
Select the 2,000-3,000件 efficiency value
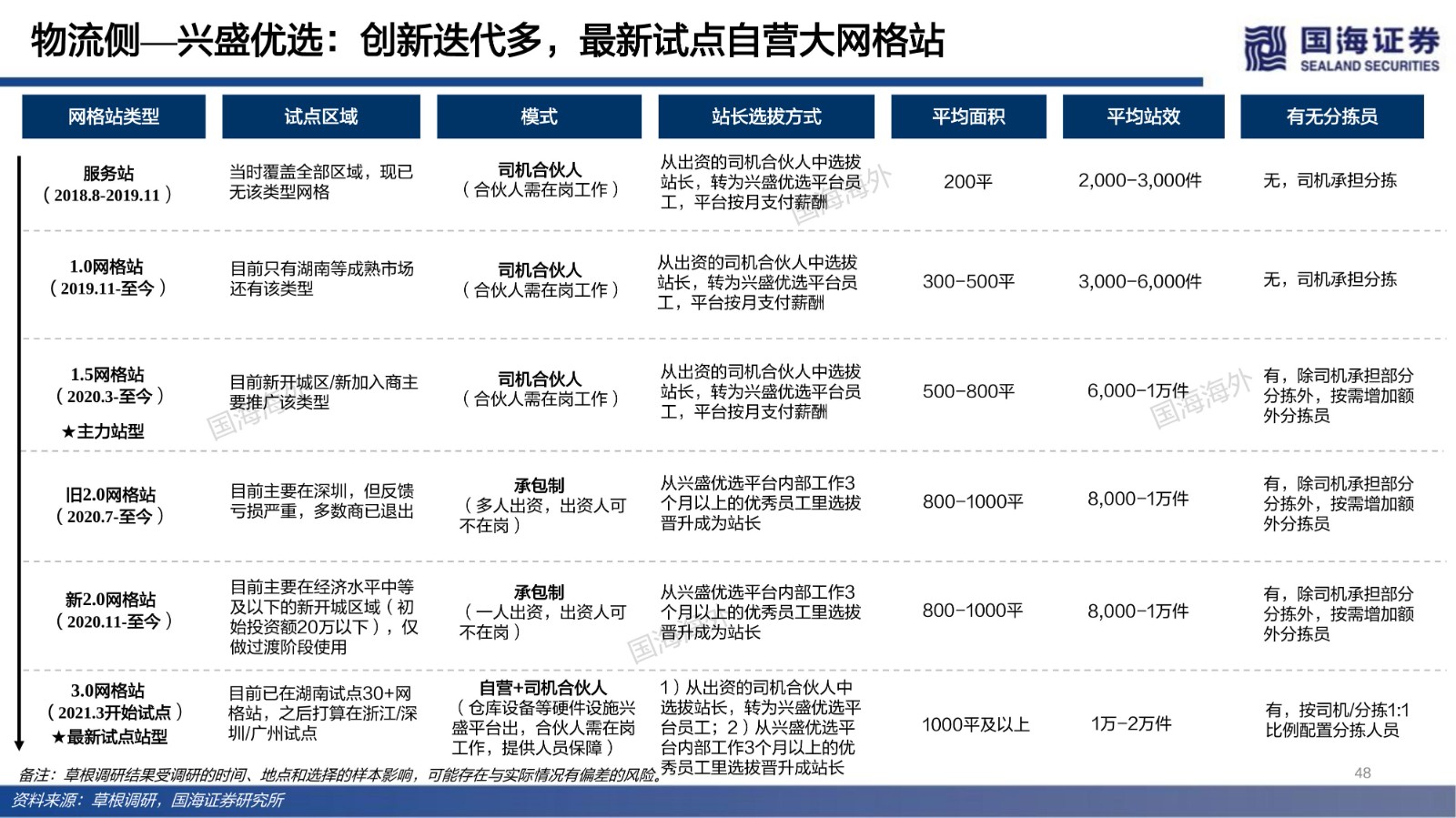tap(1140, 181)
